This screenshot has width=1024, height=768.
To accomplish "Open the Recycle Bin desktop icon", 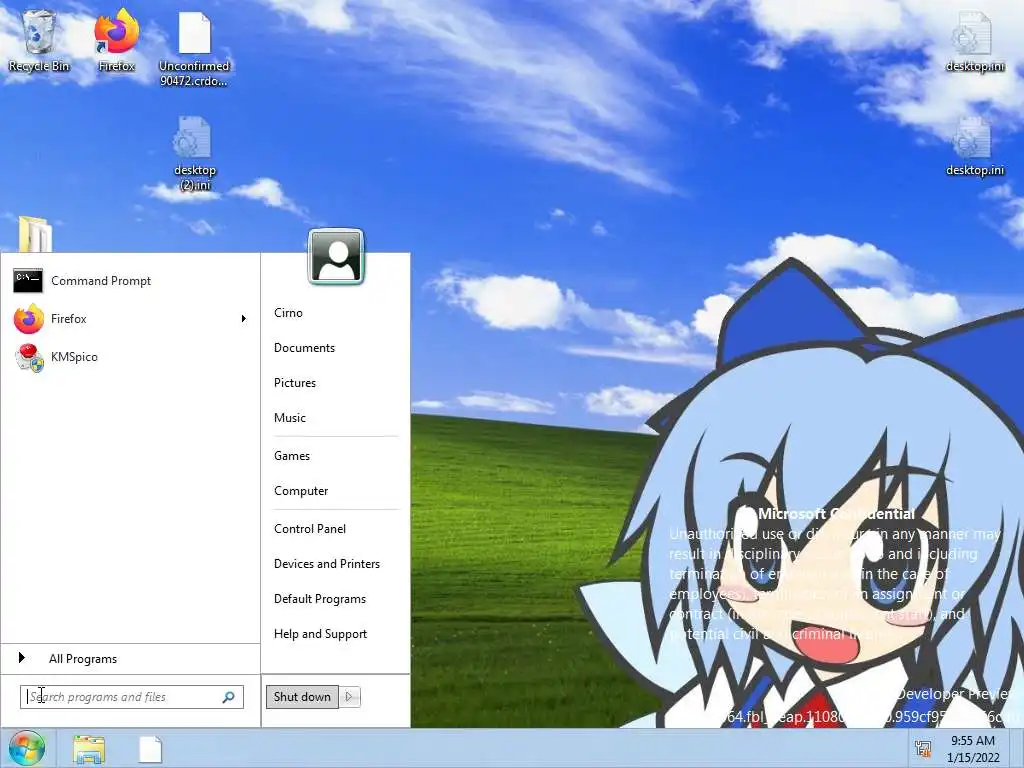I will tap(39, 40).
